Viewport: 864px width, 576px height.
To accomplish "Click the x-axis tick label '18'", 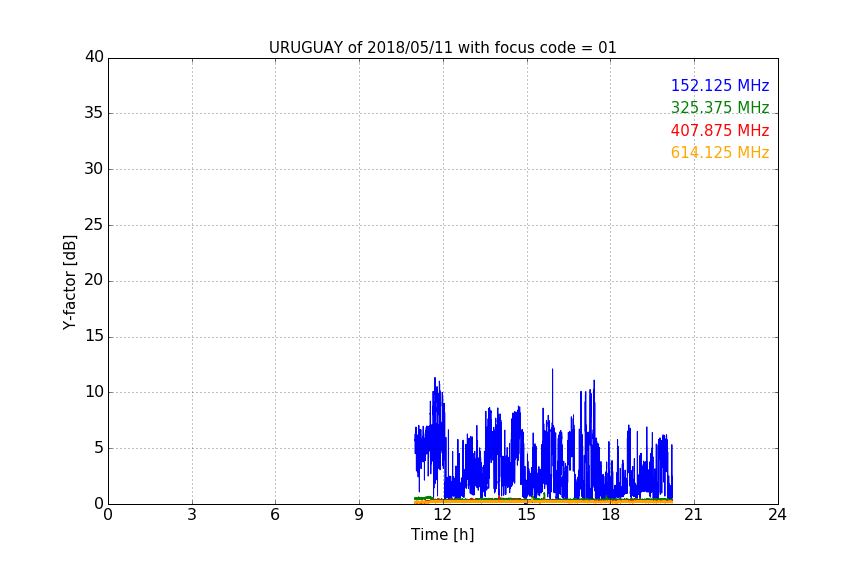I will click(611, 515).
